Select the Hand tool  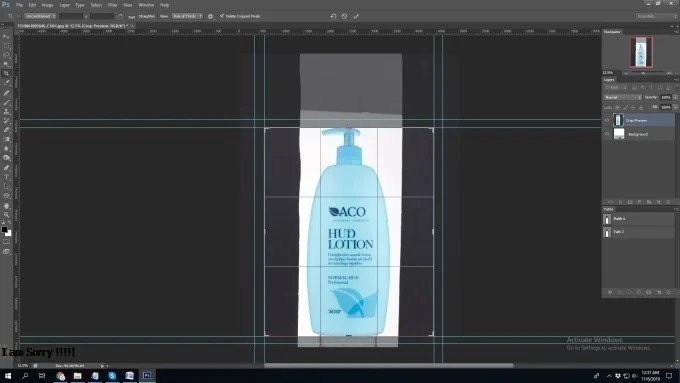[x=6, y=206]
